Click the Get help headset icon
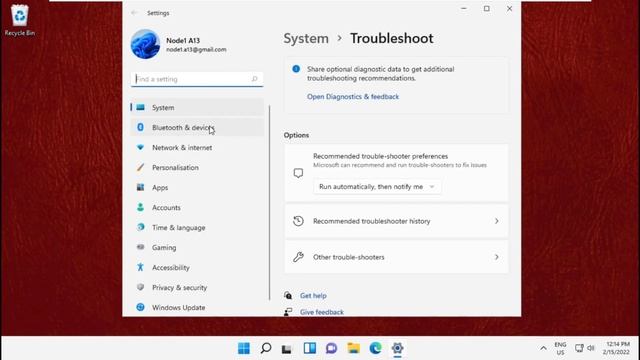Viewport: 640px width, 360px height. point(288,295)
